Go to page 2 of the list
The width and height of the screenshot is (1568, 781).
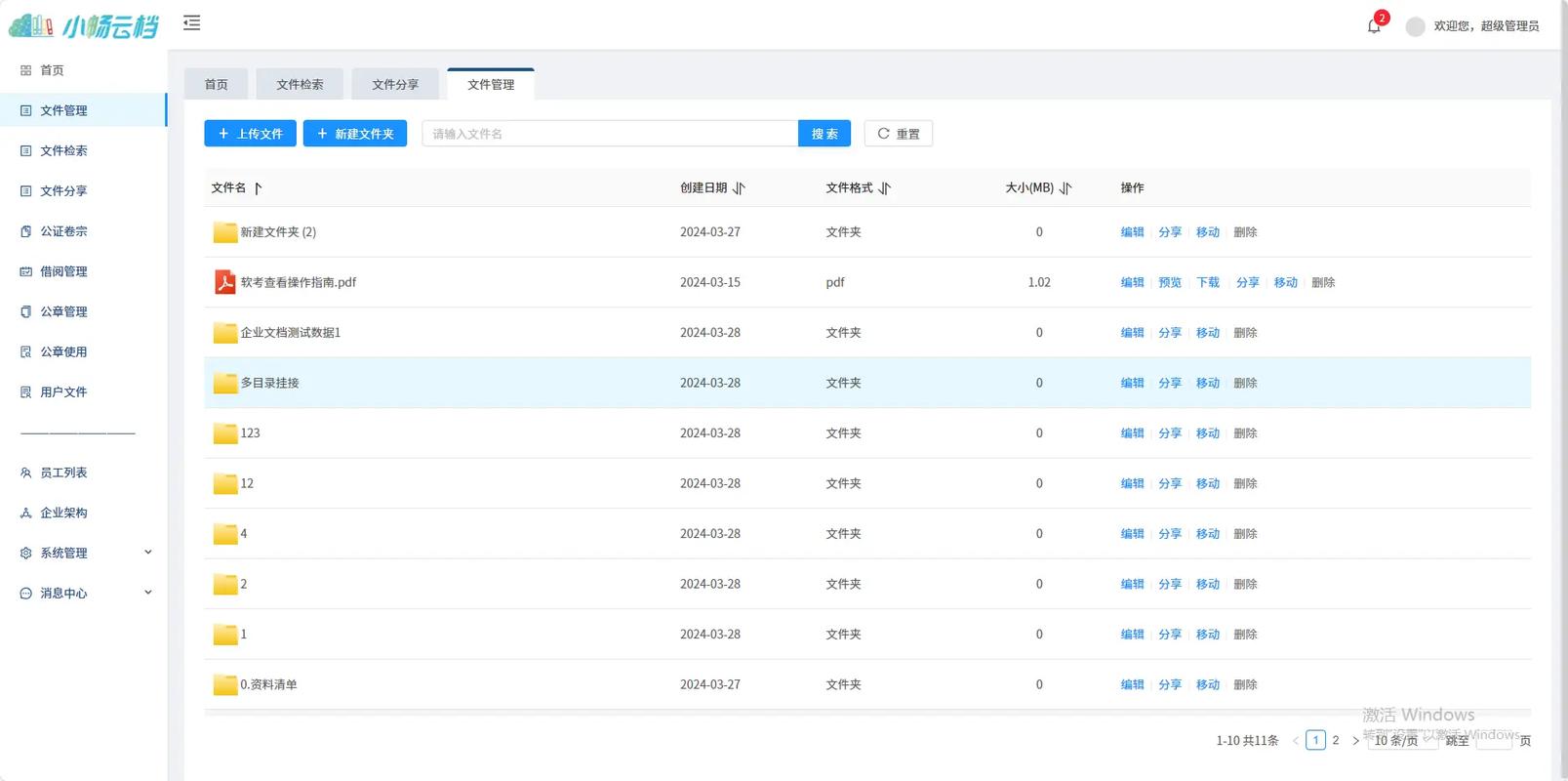coord(1336,740)
